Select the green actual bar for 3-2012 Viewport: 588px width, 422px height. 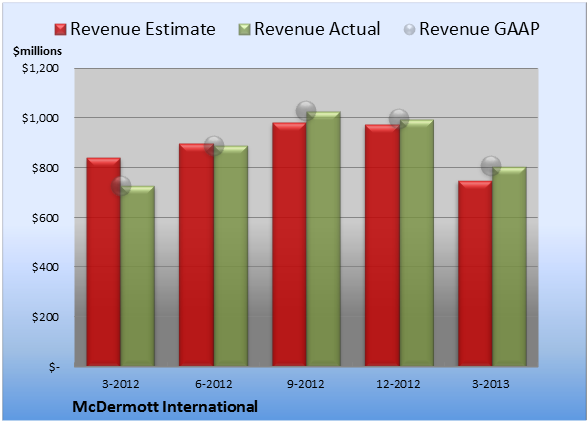(x=138, y=276)
